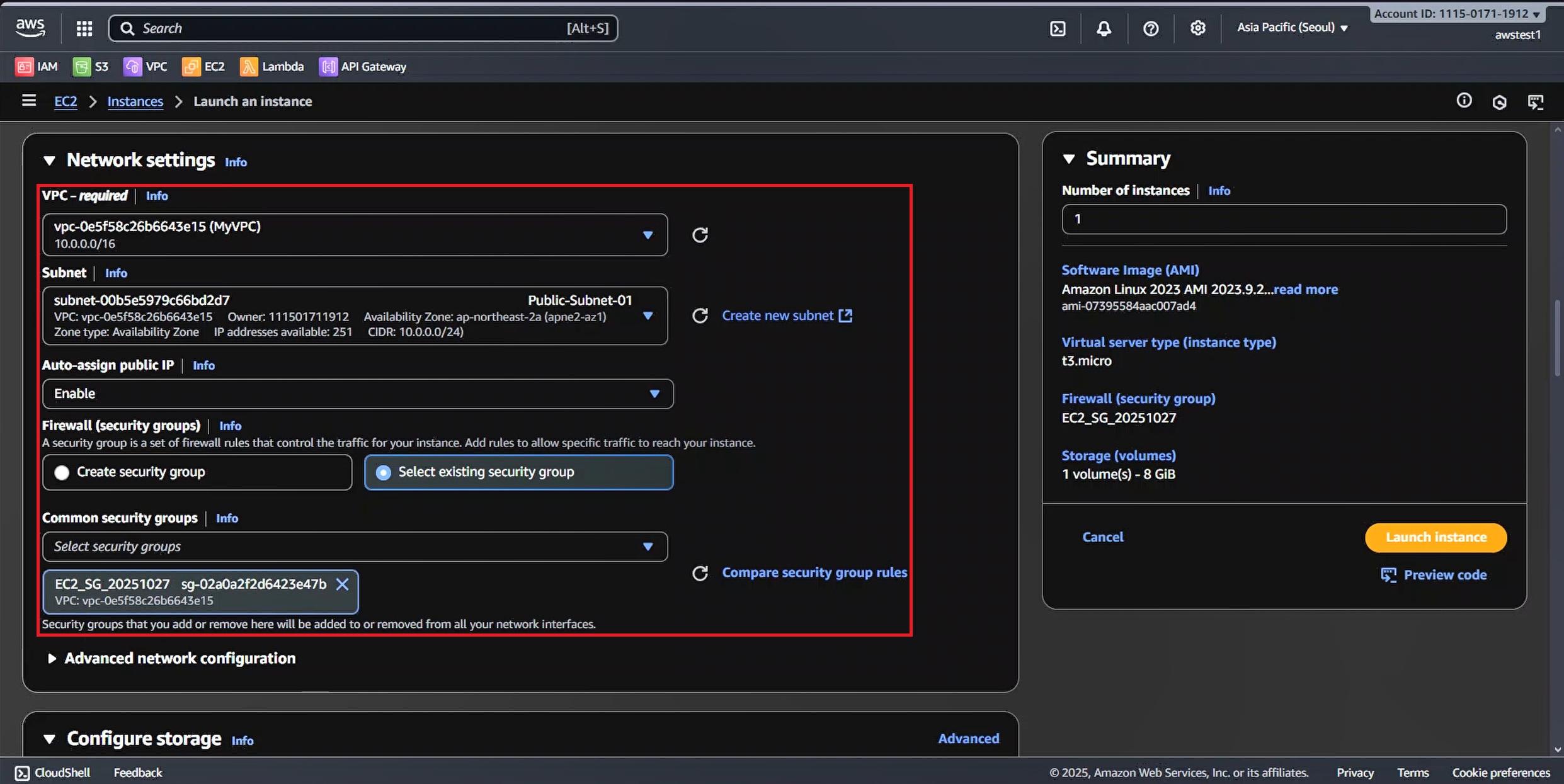Click the Number of instances field
This screenshot has width=1564, height=784.
point(1284,219)
